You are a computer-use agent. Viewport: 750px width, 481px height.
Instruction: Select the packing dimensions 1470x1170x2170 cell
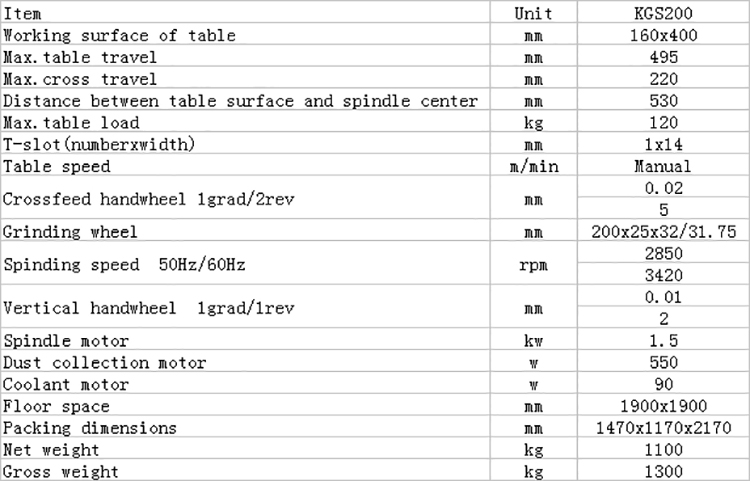tap(663, 428)
